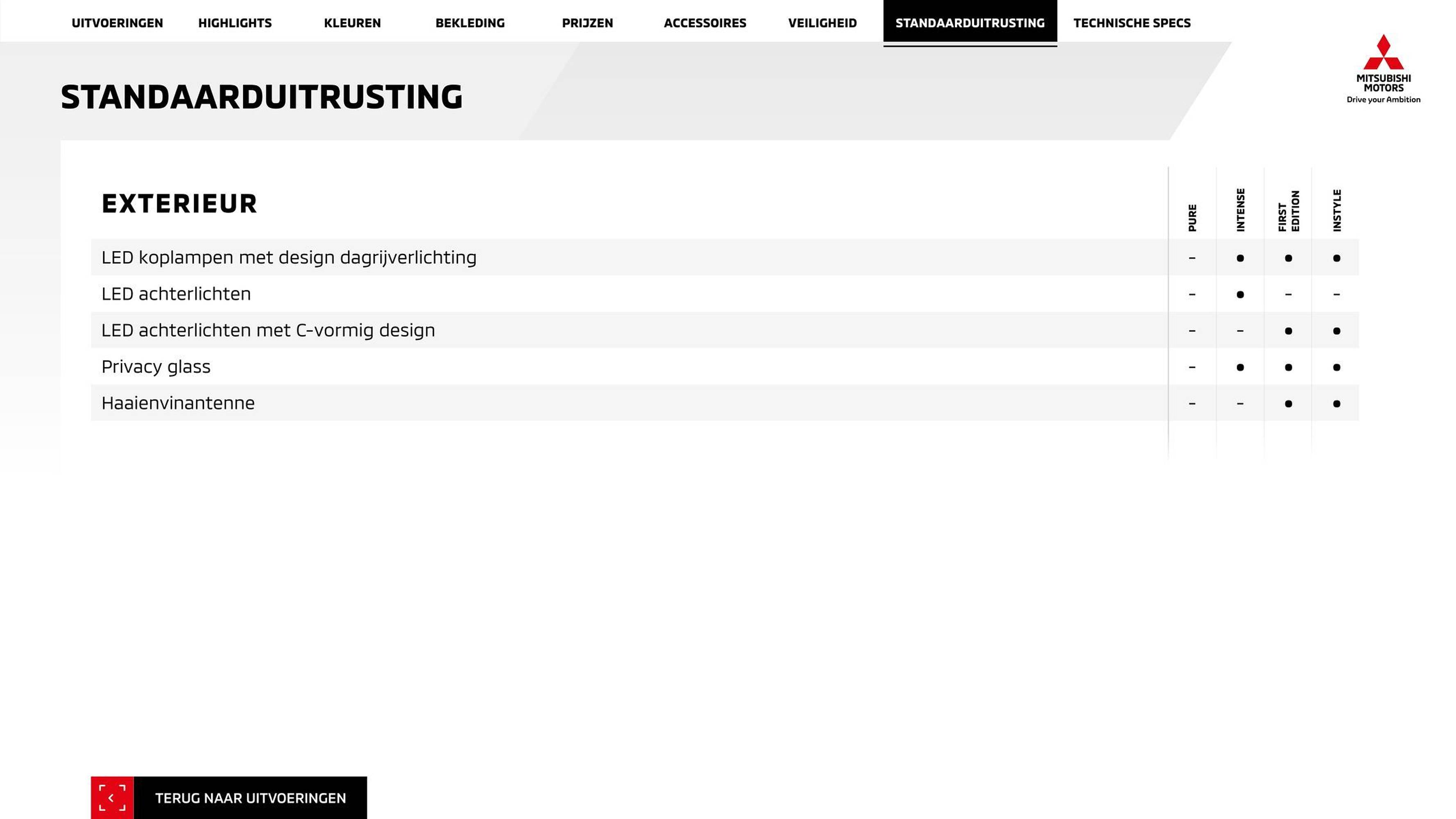The width and height of the screenshot is (1456, 819).
Task: Click the UITVOERINGEN navigation tab
Action: pyautogui.click(x=117, y=22)
